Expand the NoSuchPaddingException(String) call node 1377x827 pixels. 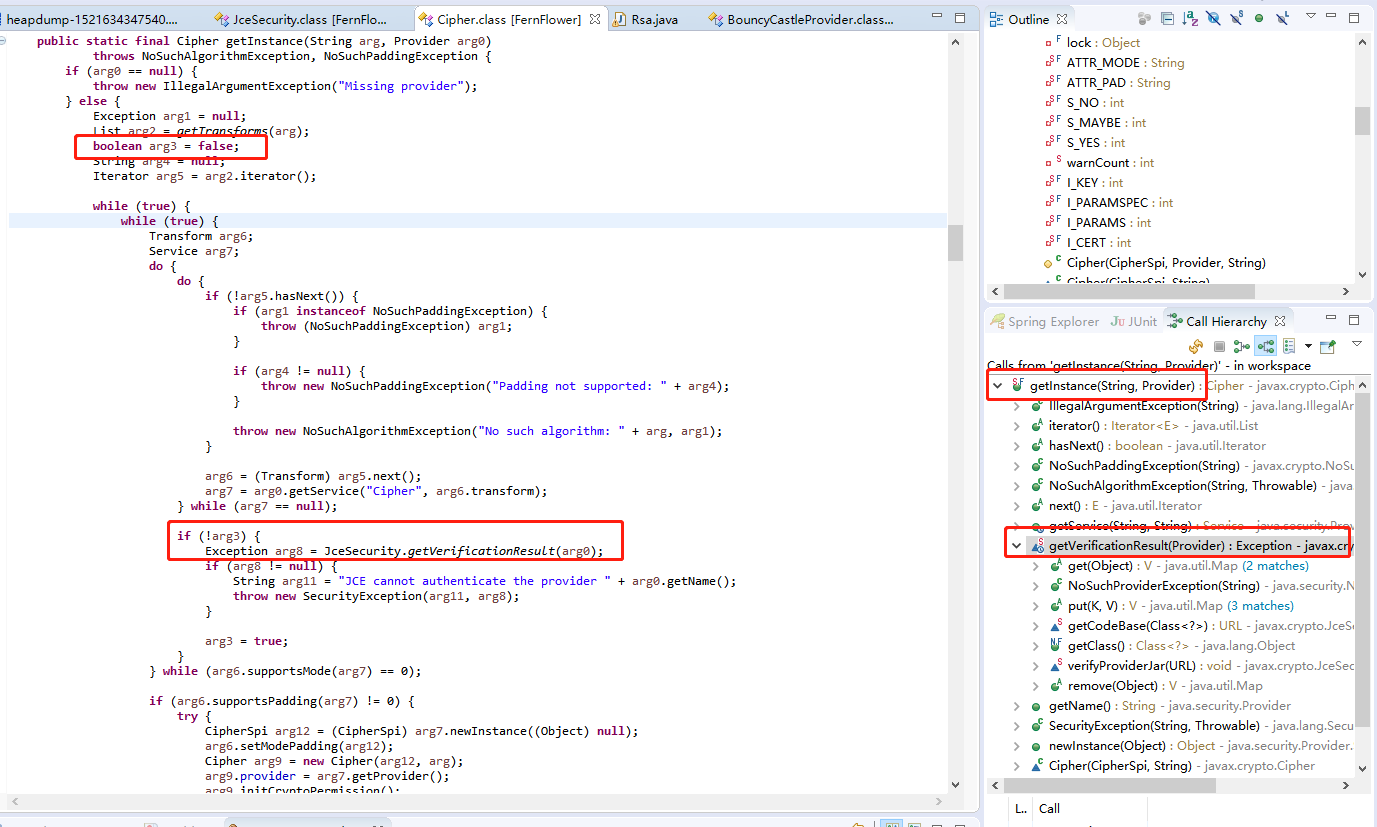coord(1018,466)
